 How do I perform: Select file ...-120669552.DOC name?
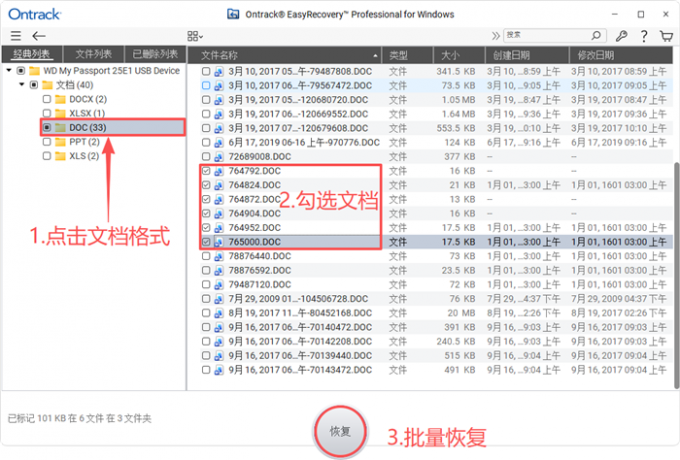298,114
